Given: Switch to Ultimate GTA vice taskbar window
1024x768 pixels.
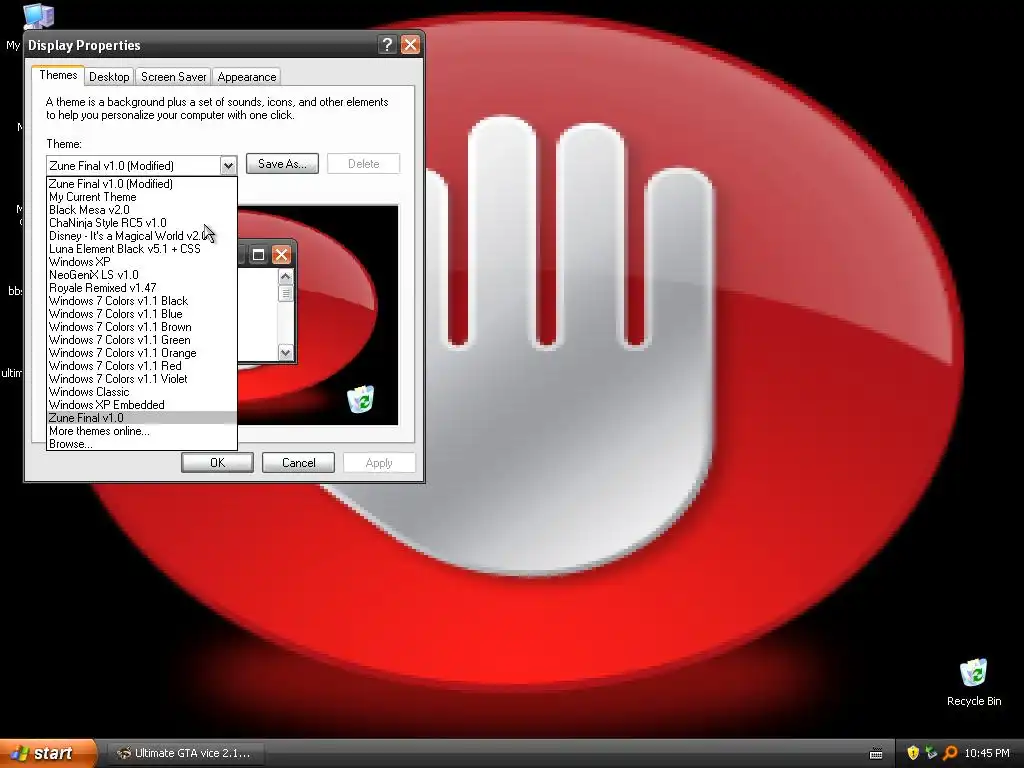Looking at the screenshot, I should point(185,753).
